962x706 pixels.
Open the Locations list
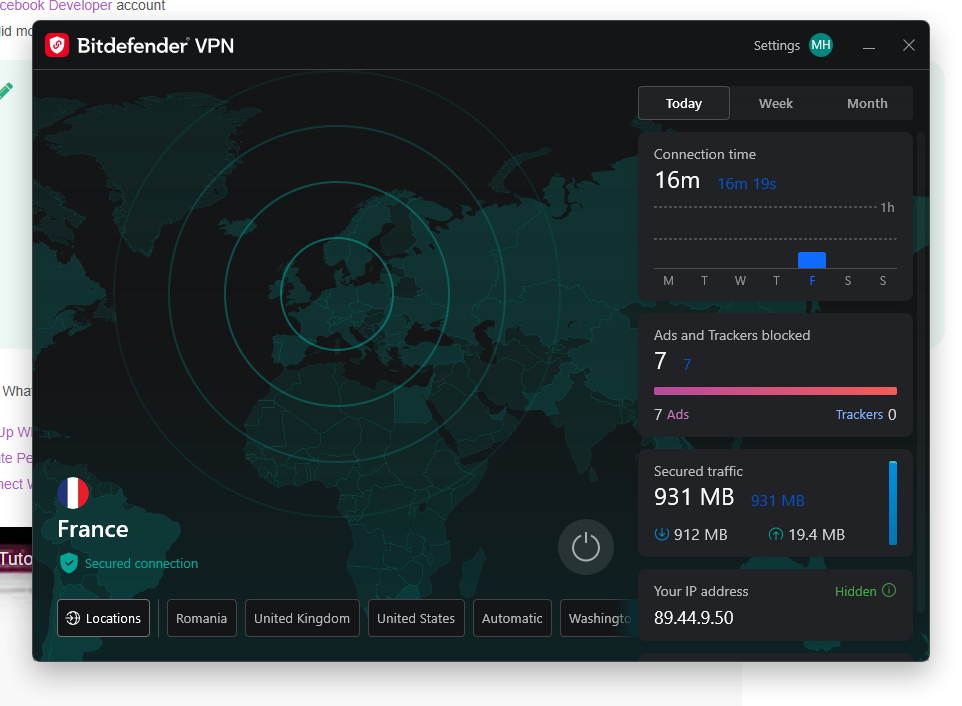point(104,618)
